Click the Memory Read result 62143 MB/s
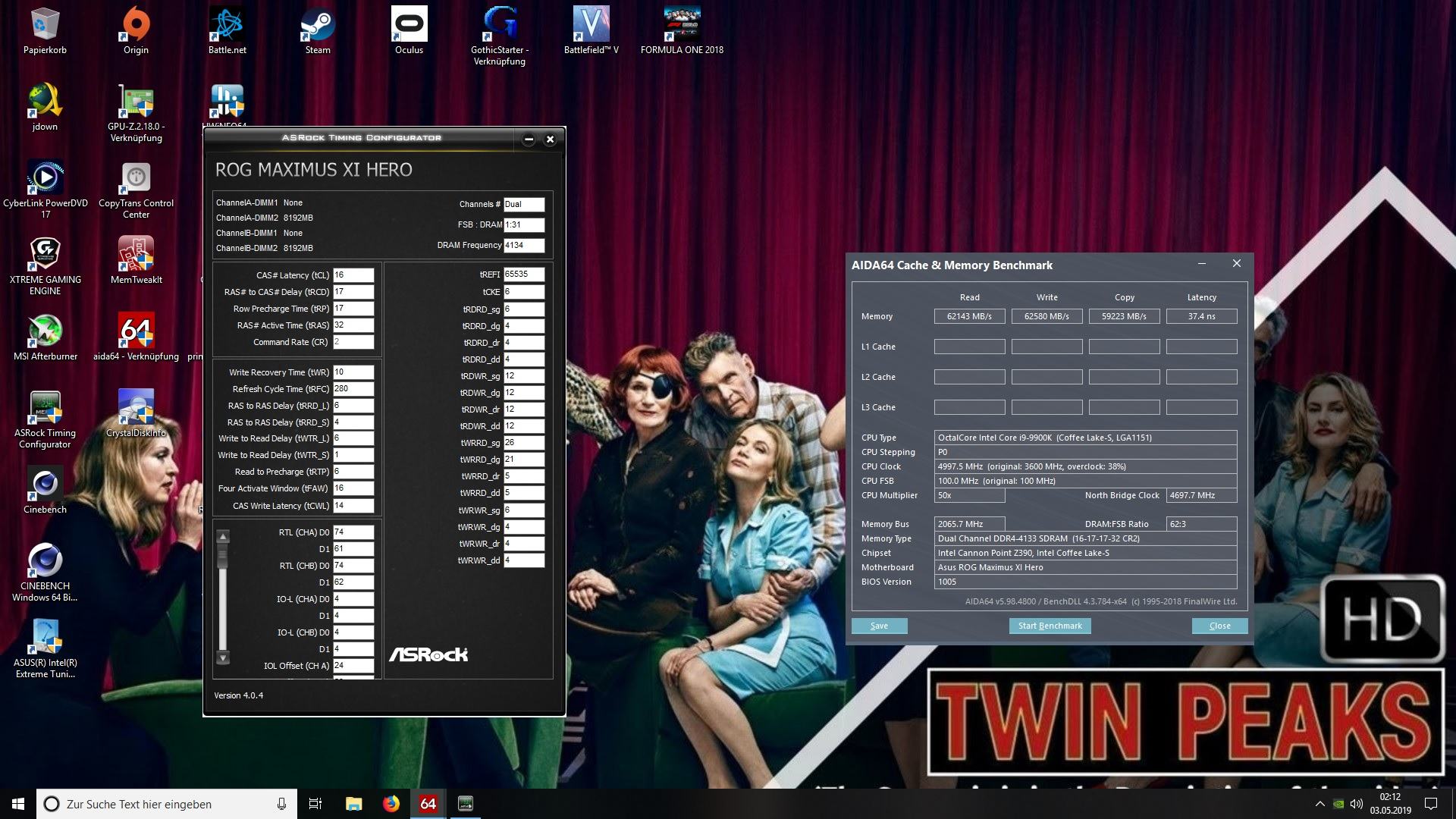This screenshot has height=819, width=1456. pyautogui.click(x=969, y=316)
